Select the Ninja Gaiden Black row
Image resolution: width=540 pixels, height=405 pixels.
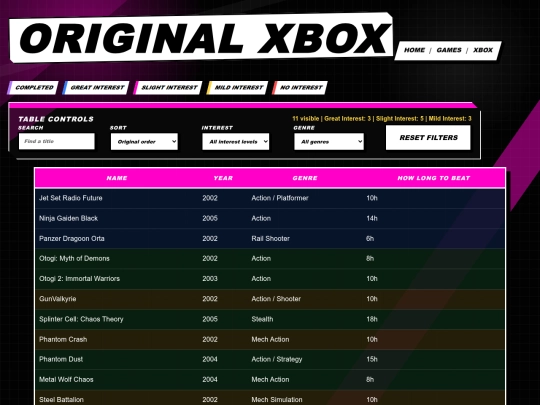[270, 218]
